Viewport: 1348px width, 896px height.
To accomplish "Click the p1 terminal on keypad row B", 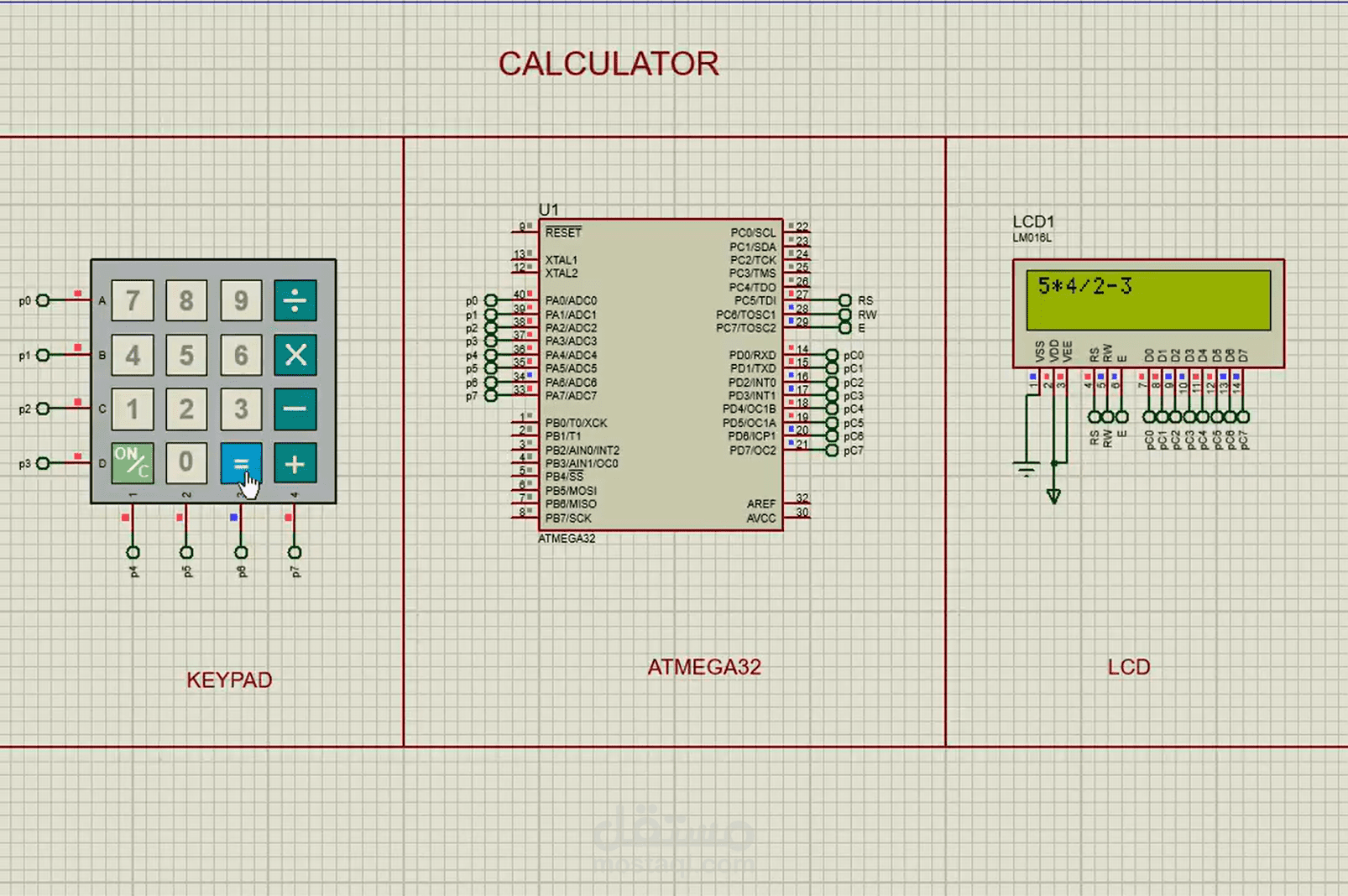I will [x=43, y=355].
